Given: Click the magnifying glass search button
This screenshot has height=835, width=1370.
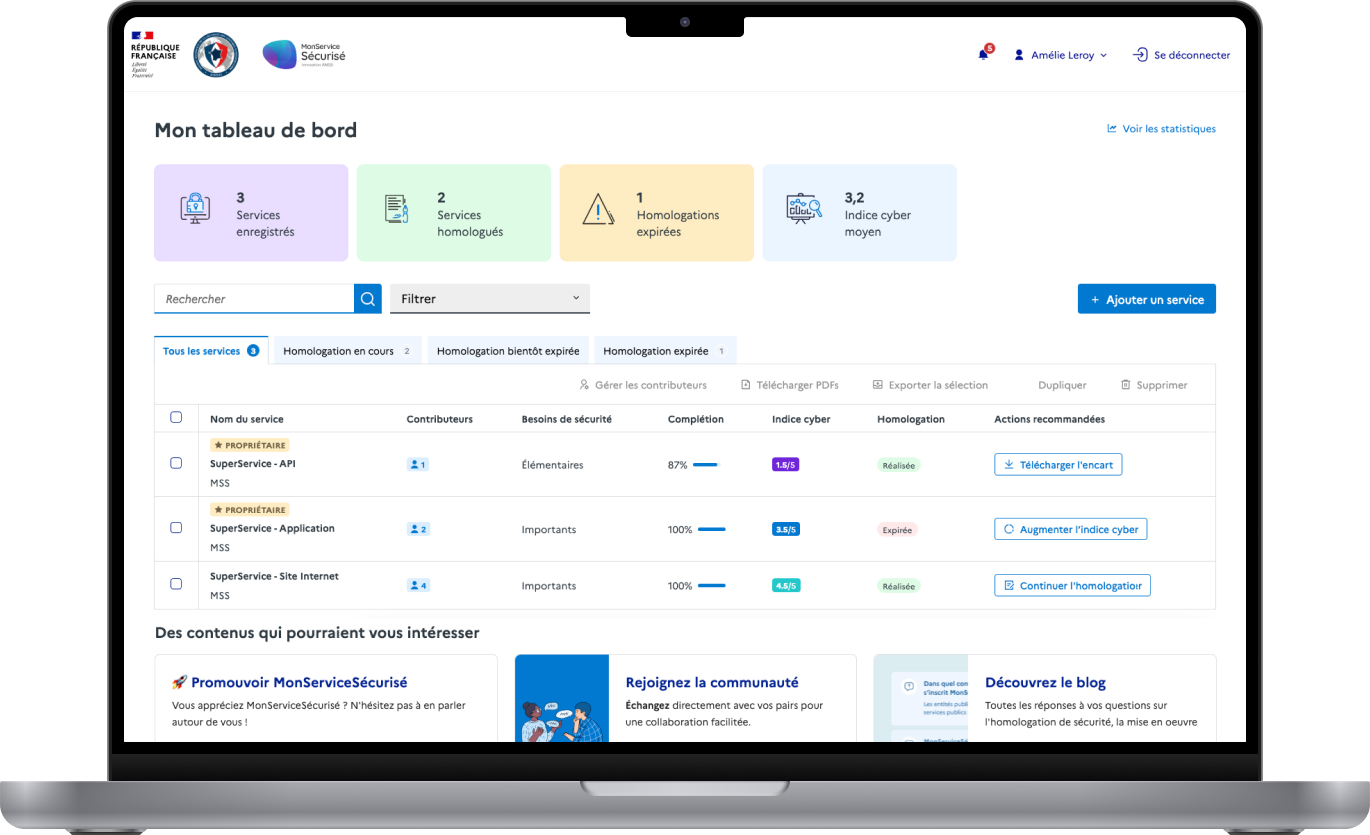Looking at the screenshot, I should click(x=368, y=299).
